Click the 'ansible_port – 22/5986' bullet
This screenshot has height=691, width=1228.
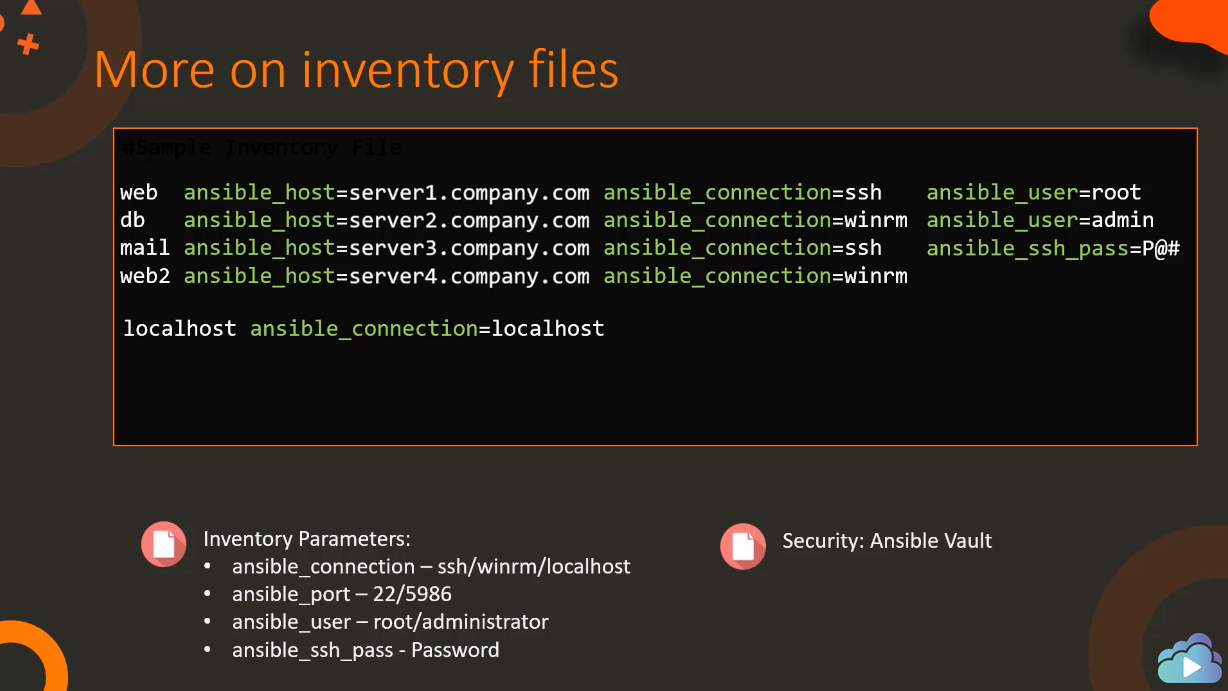coord(342,595)
